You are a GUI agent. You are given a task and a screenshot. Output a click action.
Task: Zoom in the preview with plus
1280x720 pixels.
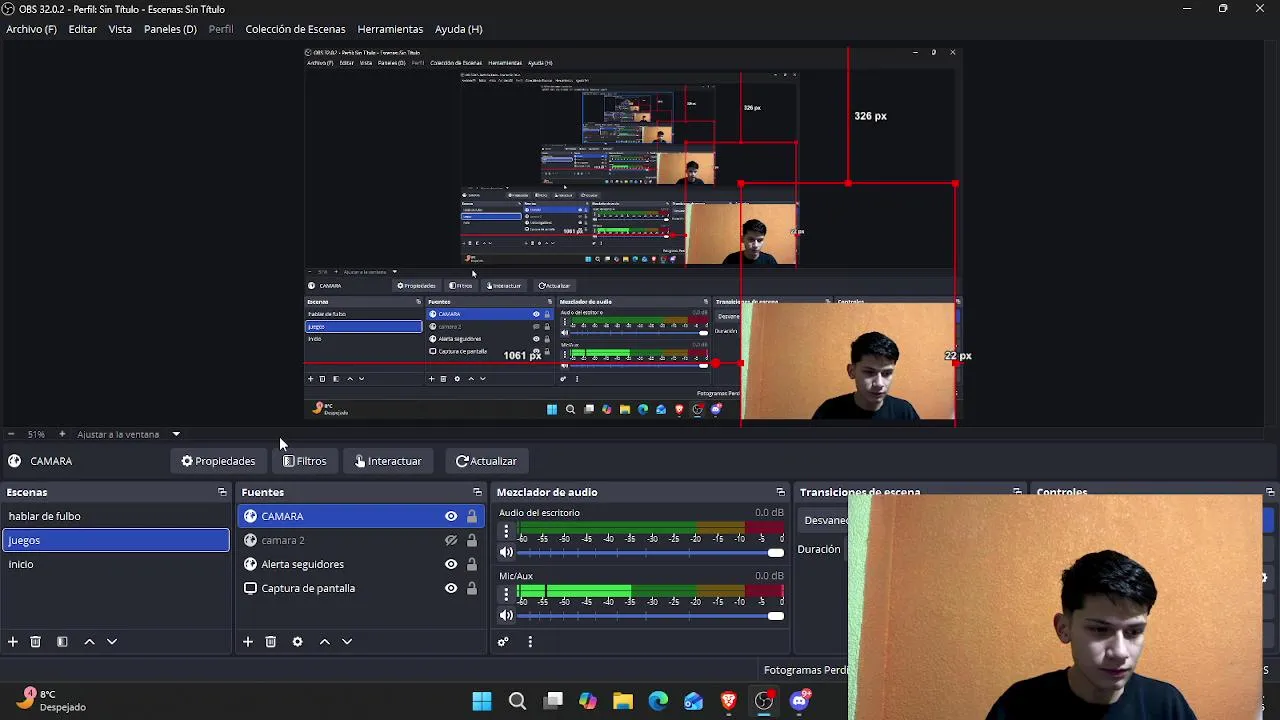(62, 434)
